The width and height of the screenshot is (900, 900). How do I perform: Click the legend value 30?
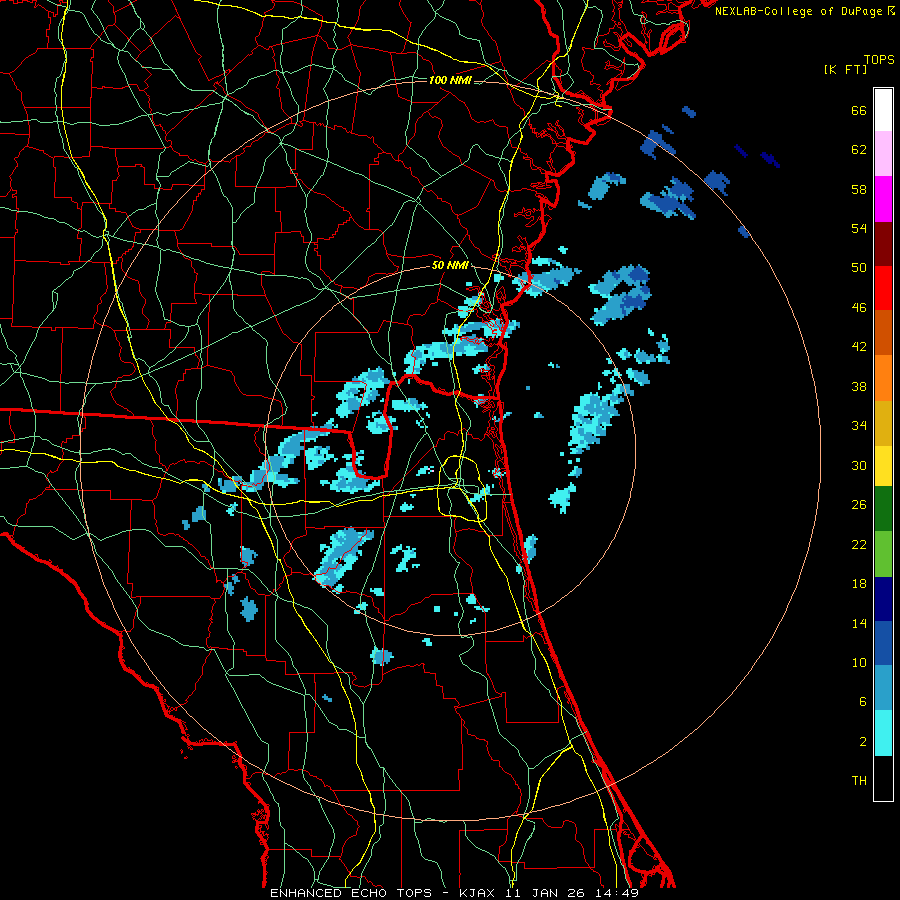tap(859, 465)
